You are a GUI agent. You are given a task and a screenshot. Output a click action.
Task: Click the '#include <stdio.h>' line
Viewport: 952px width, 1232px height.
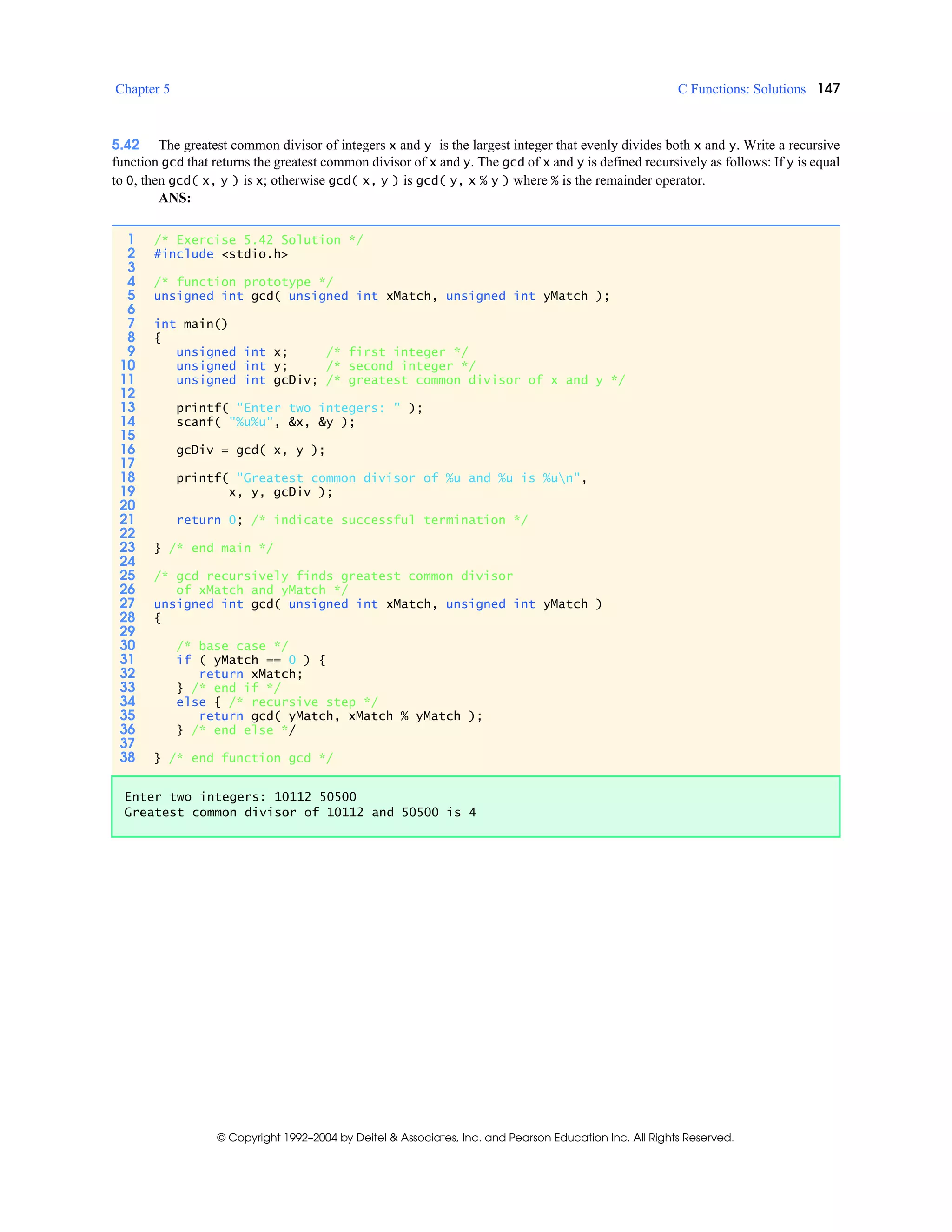(221, 254)
